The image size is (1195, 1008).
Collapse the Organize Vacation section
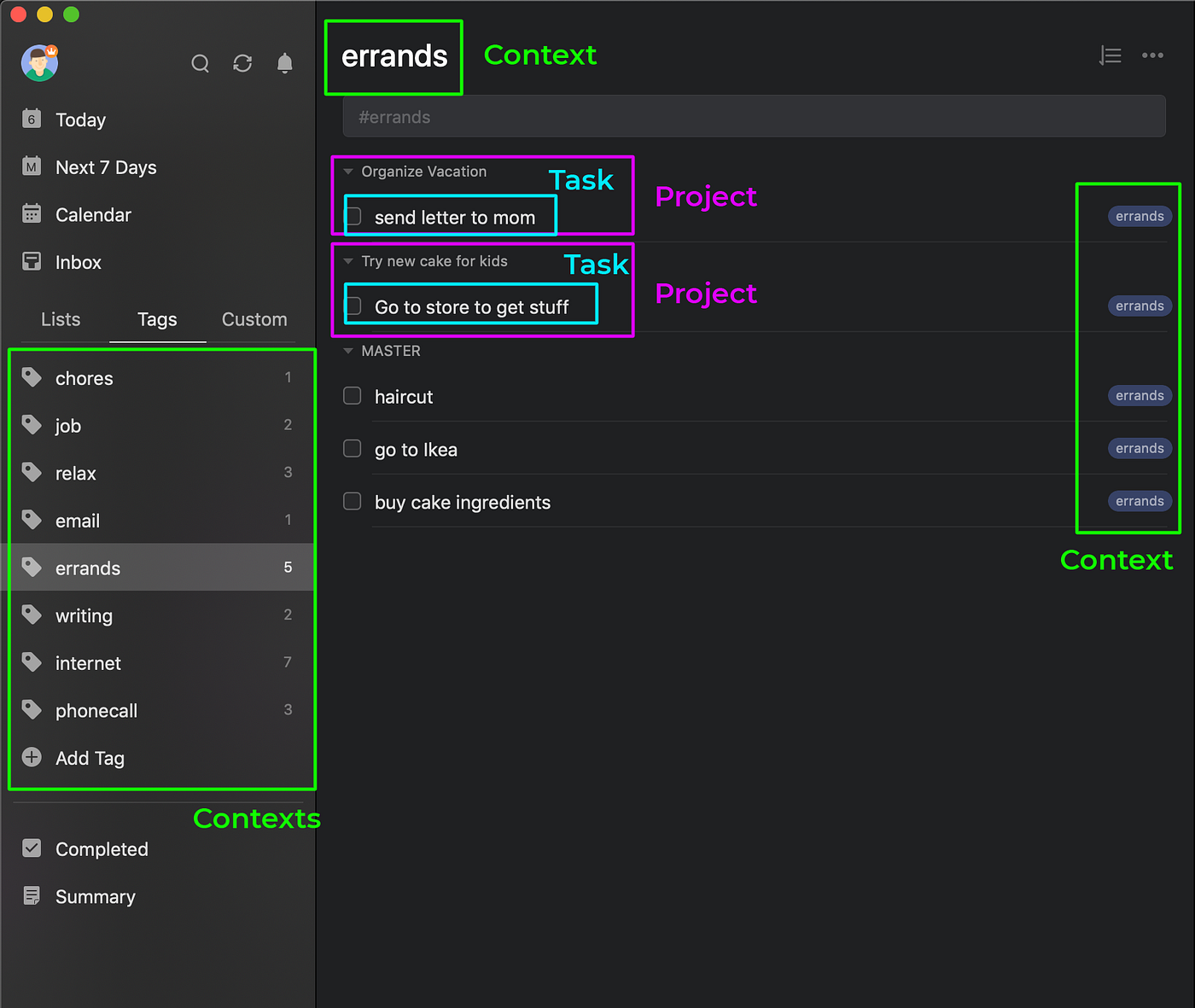(348, 172)
